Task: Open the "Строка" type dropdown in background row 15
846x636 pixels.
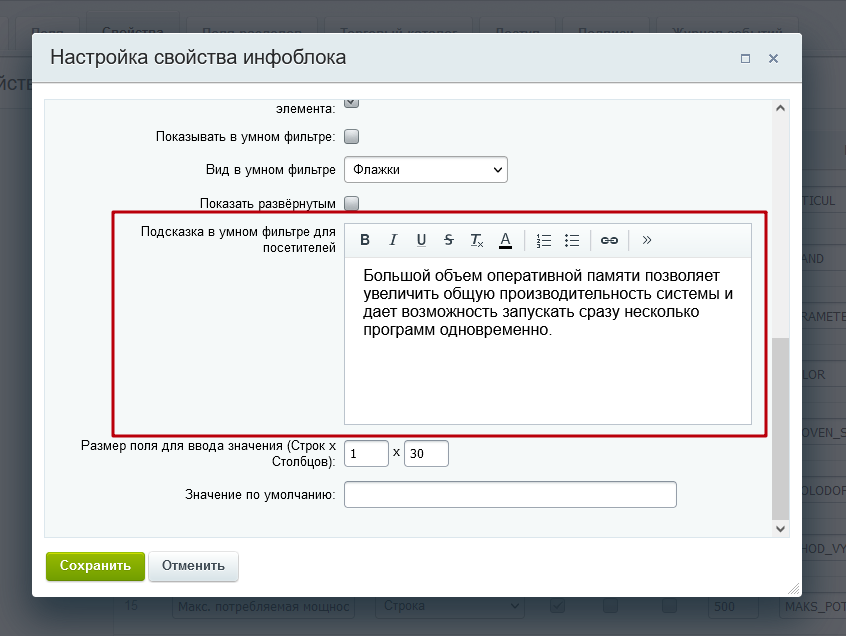Action: tap(449, 606)
